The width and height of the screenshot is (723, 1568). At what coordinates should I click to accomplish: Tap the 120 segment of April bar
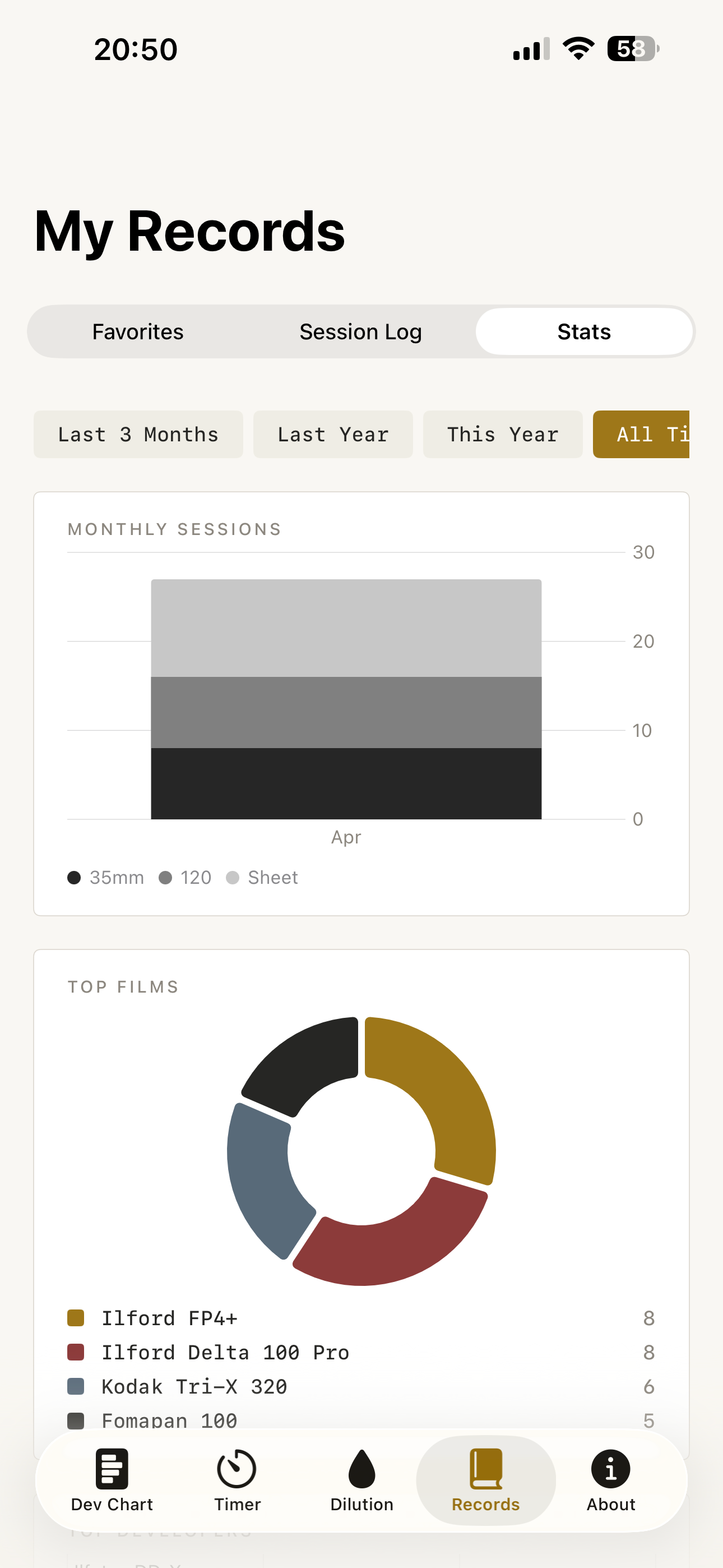pyautogui.click(x=346, y=712)
